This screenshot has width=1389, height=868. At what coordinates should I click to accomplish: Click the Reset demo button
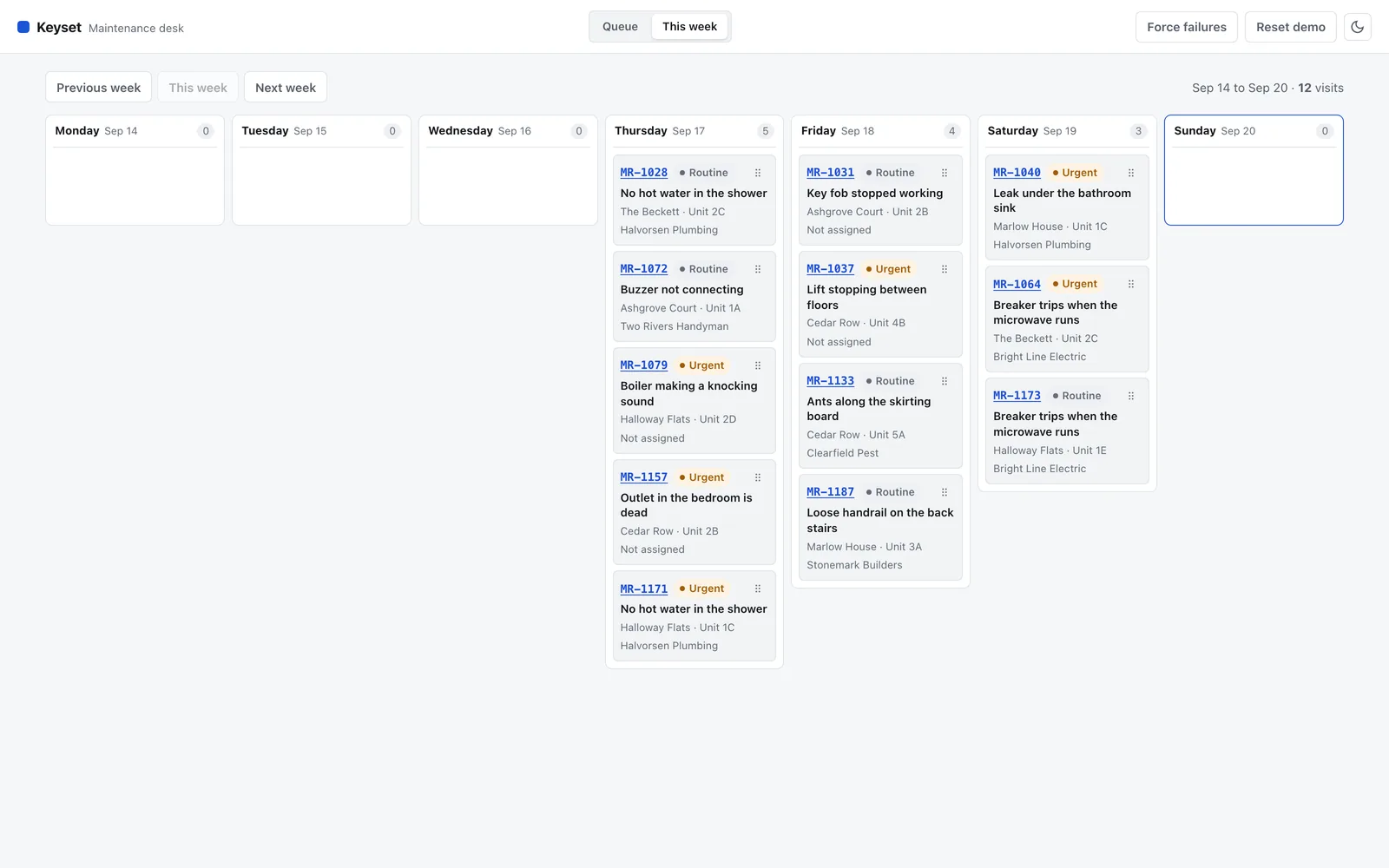[1291, 27]
